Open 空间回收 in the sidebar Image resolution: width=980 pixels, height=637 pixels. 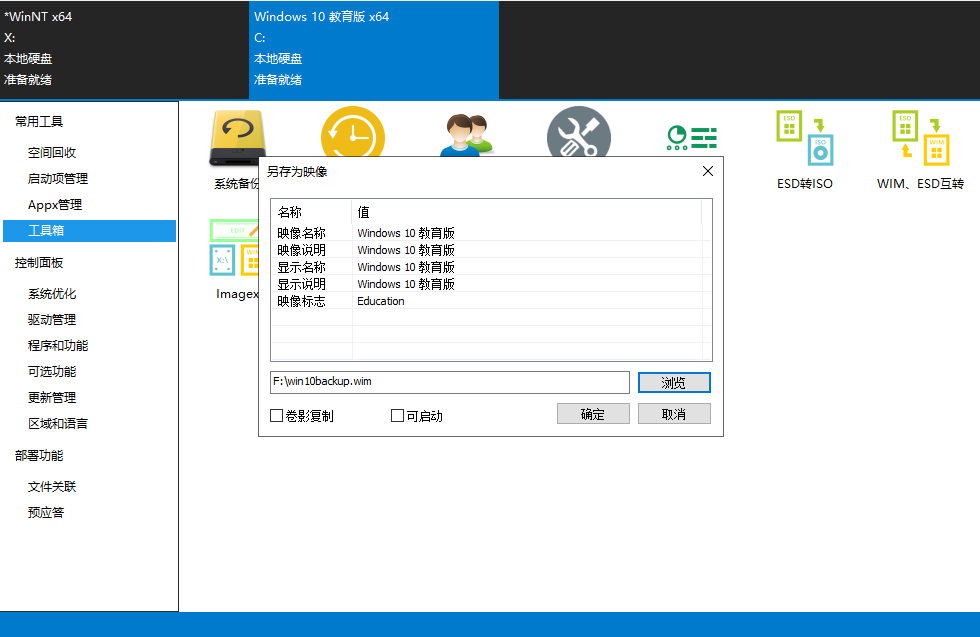(52, 153)
